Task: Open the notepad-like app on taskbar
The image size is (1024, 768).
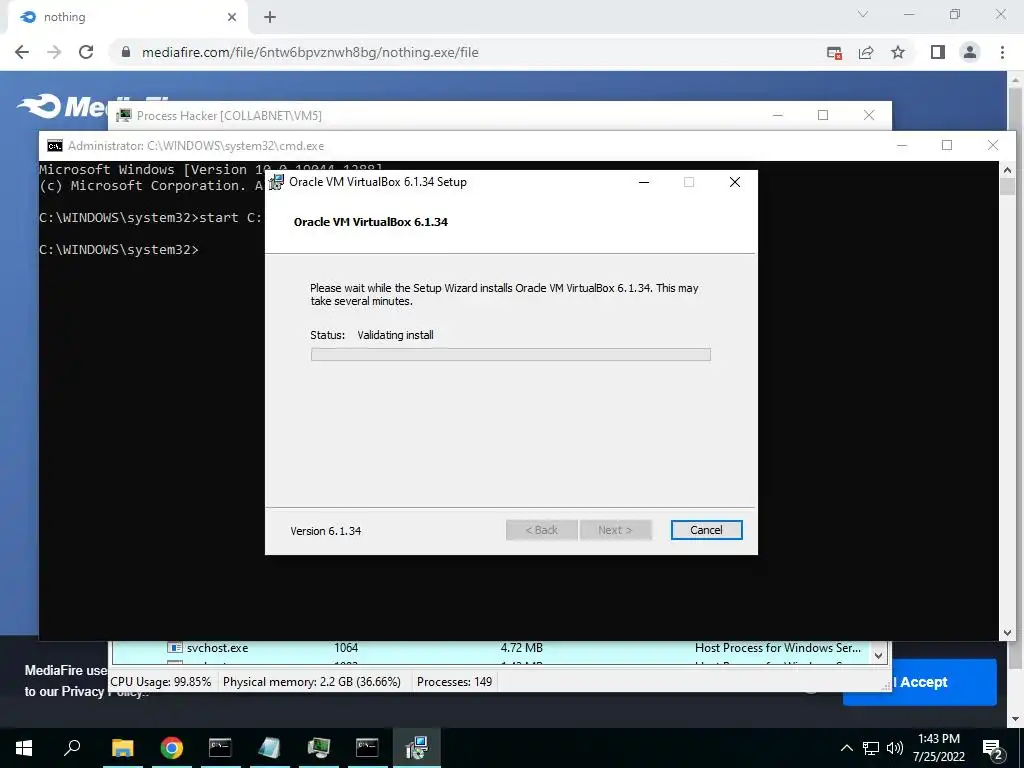Action: pos(269,748)
